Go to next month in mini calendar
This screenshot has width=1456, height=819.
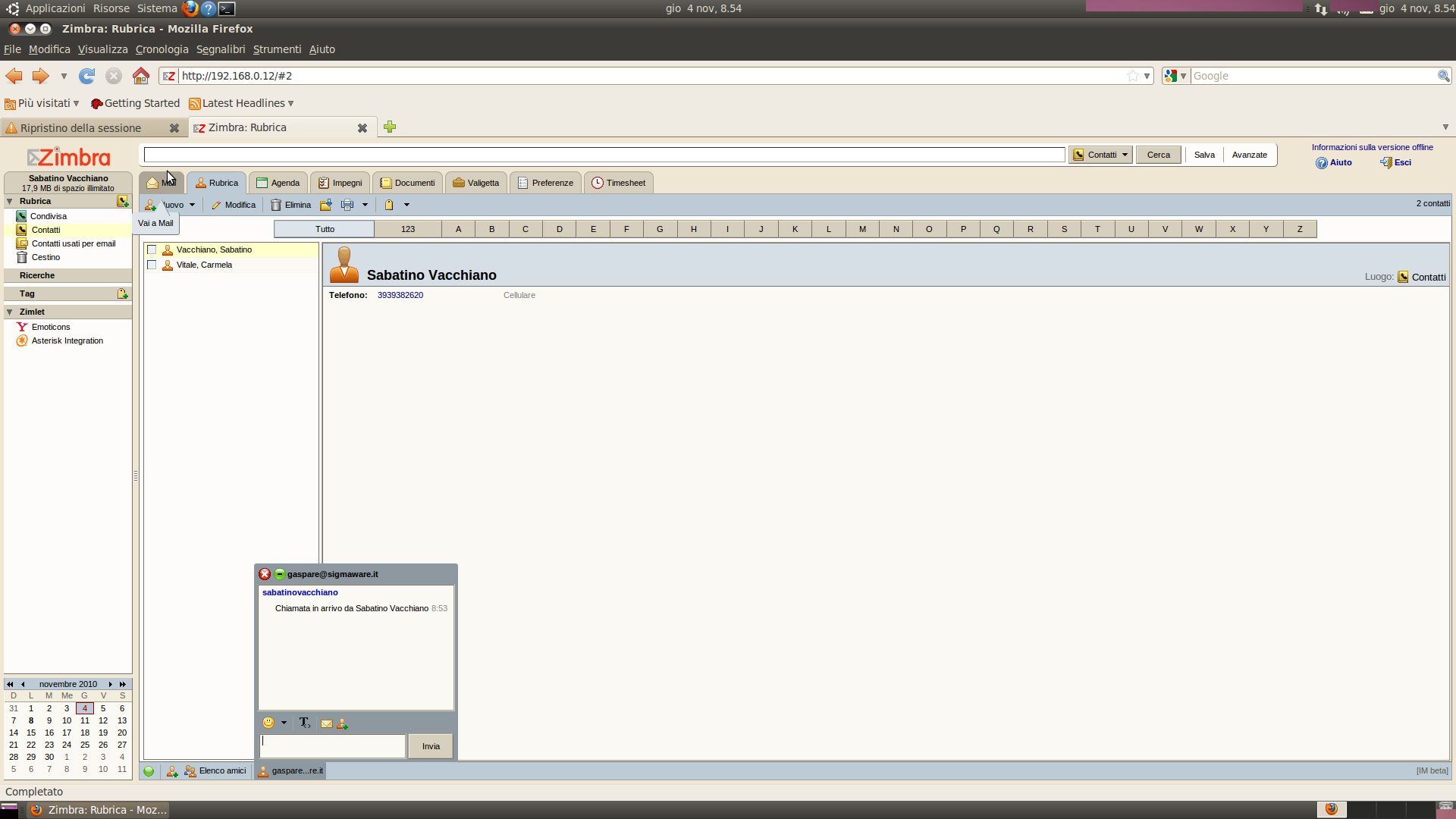[111, 684]
